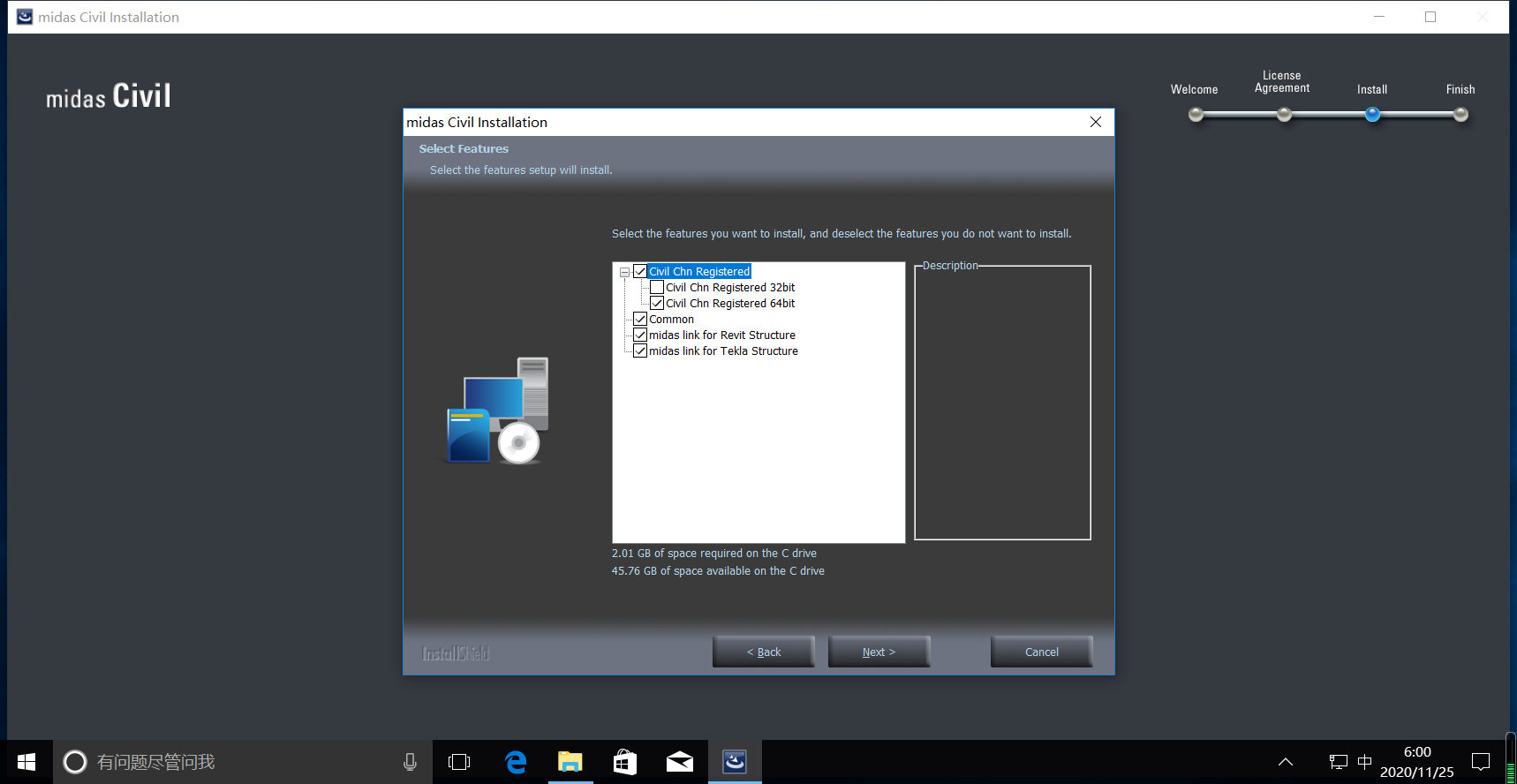Show hidden system tray icons
The height and width of the screenshot is (784, 1517).
click(1286, 762)
